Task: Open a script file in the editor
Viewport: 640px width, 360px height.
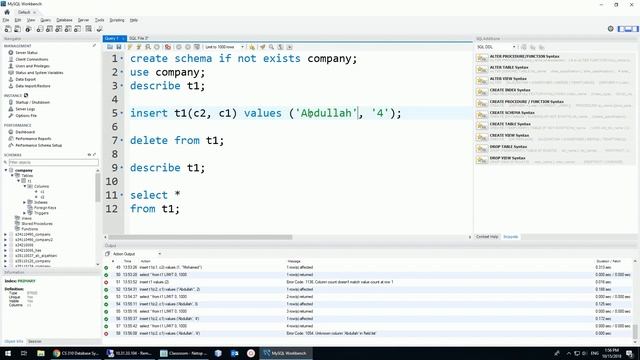Action: click(x=110, y=47)
